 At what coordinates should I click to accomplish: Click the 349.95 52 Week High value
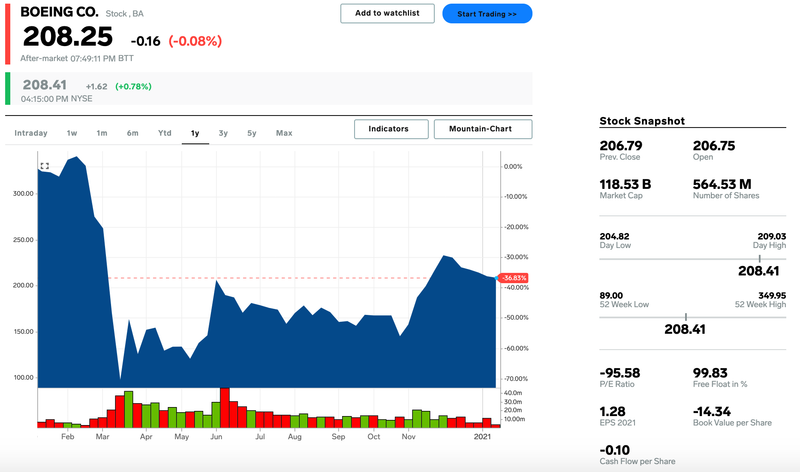pos(771,295)
